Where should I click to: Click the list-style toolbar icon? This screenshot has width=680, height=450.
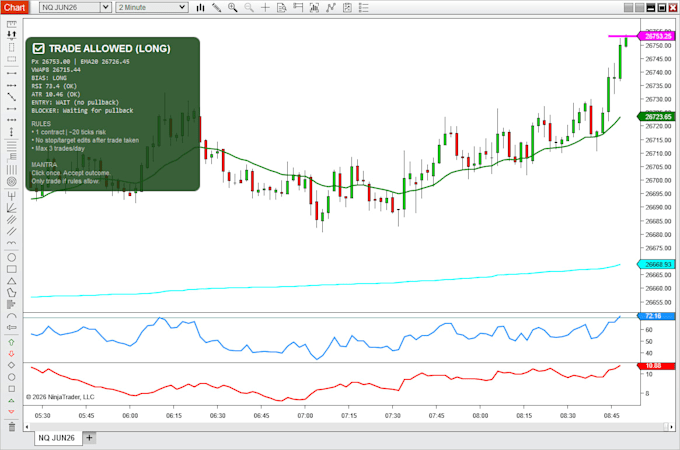(364, 7)
